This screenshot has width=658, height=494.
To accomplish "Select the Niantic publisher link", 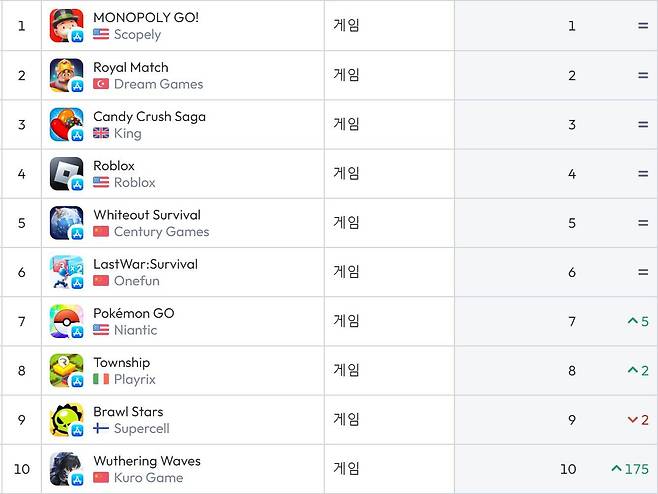I will coord(135,330).
